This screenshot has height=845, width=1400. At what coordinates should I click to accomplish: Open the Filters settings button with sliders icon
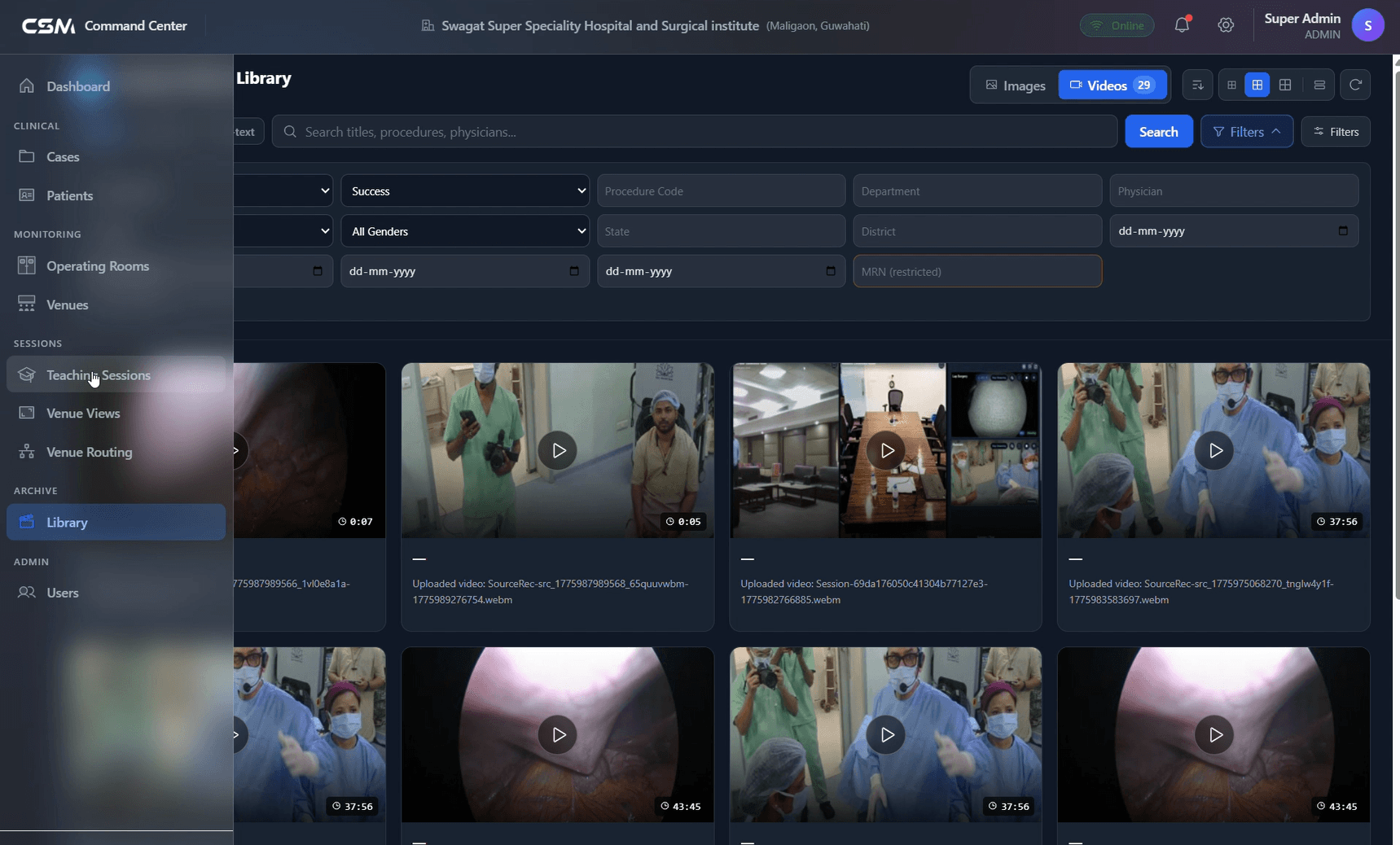coord(1336,132)
